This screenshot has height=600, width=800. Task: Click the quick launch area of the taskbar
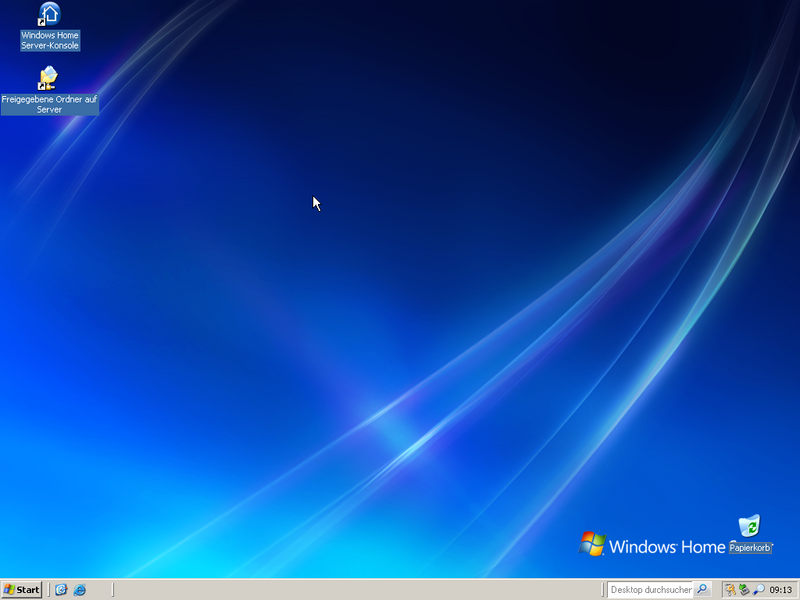[68, 590]
